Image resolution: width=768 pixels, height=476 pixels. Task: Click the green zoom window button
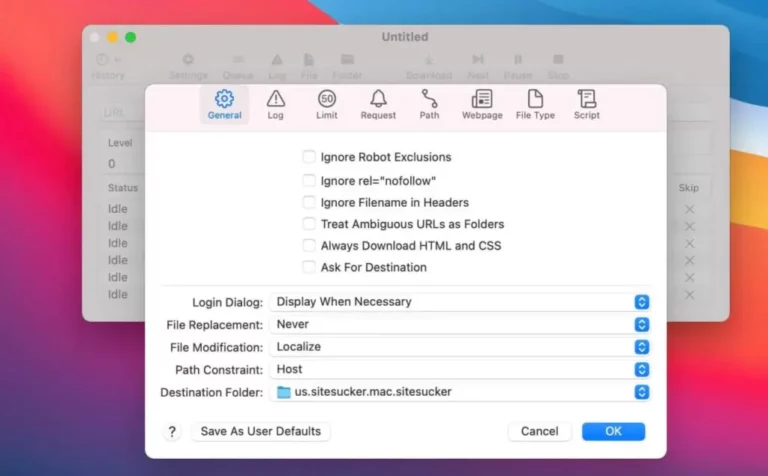click(130, 37)
